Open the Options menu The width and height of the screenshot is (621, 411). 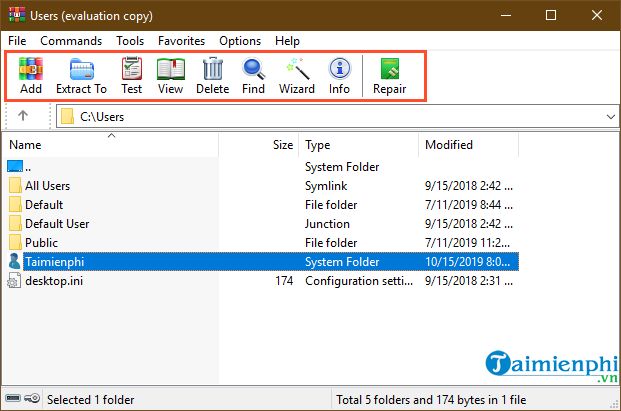point(240,41)
